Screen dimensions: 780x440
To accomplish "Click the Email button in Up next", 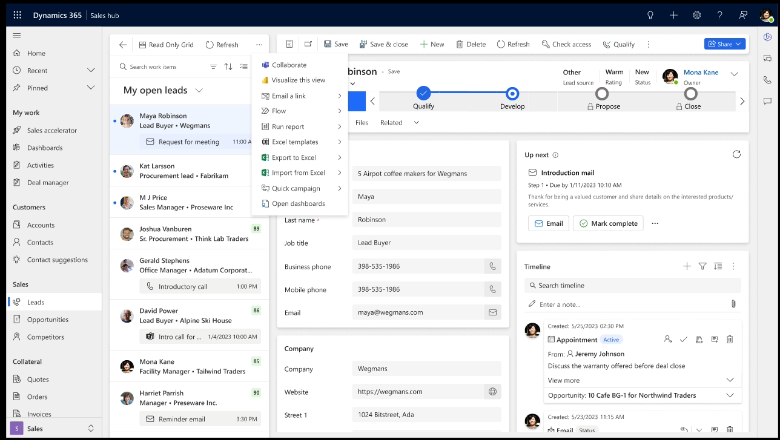I will [549, 223].
